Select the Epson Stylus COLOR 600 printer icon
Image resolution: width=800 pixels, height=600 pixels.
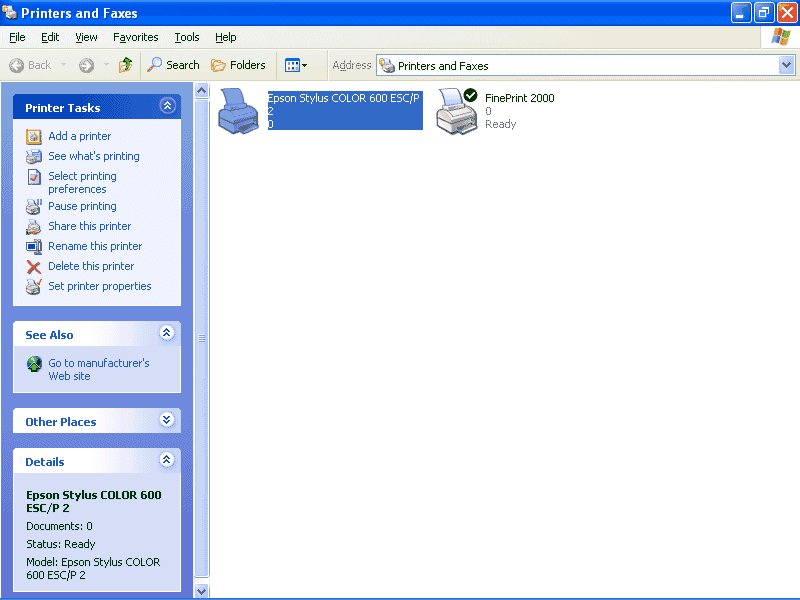(238, 111)
